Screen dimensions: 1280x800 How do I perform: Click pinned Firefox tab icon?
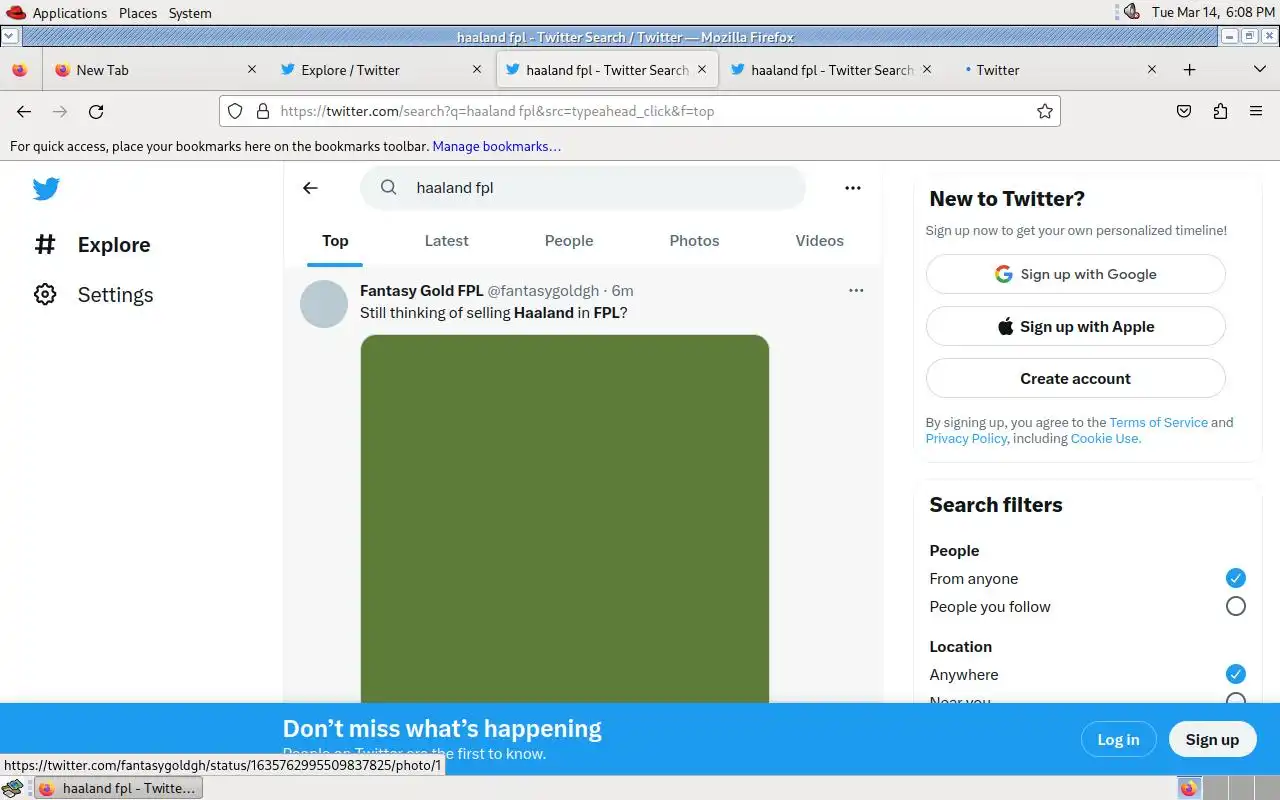[20, 70]
